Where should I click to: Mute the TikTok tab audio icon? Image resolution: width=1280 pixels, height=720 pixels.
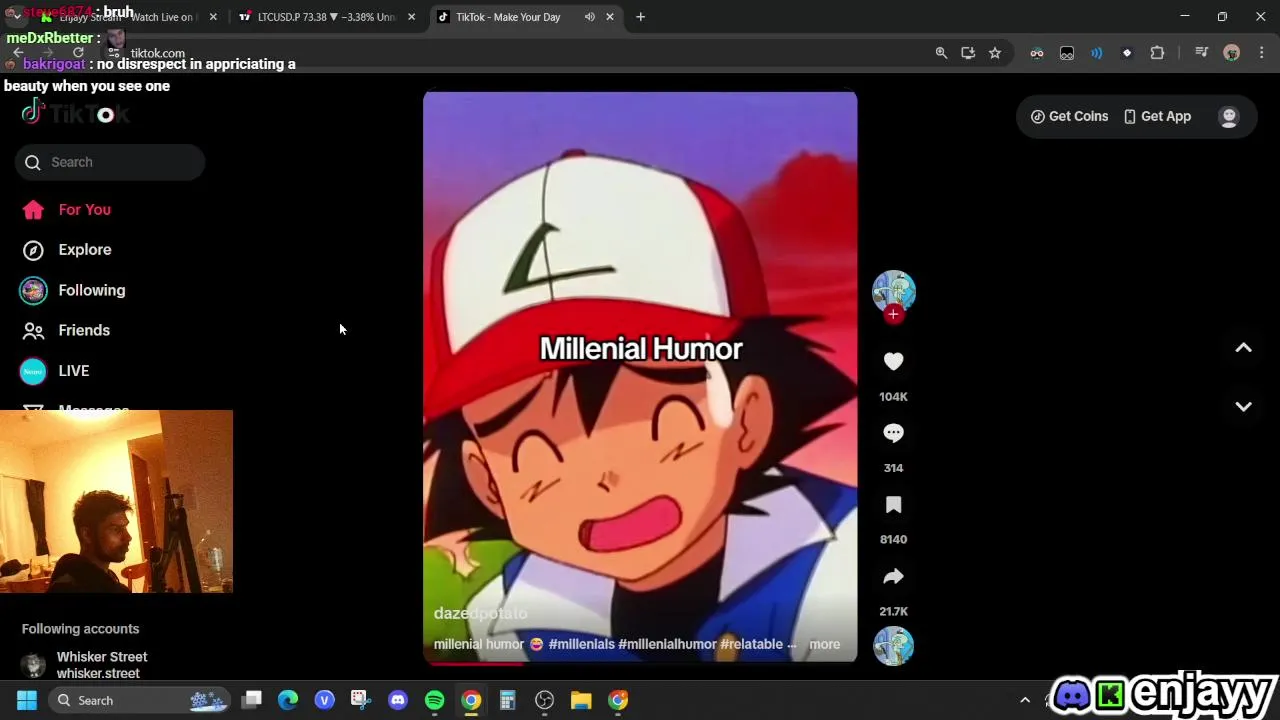pyautogui.click(x=590, y=17)
